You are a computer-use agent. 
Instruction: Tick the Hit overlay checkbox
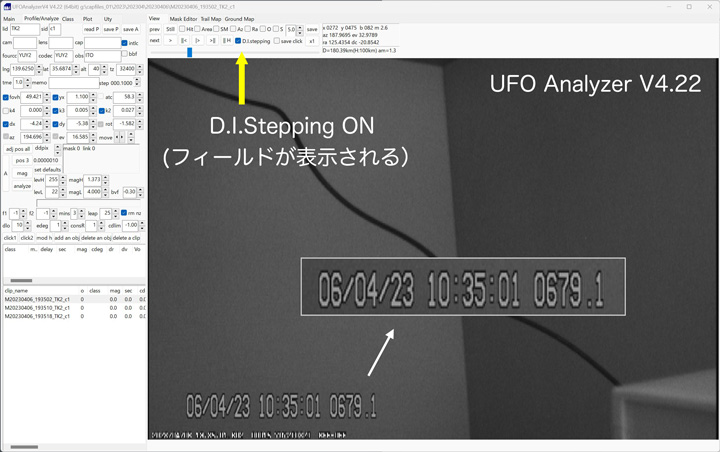[182, 29]
